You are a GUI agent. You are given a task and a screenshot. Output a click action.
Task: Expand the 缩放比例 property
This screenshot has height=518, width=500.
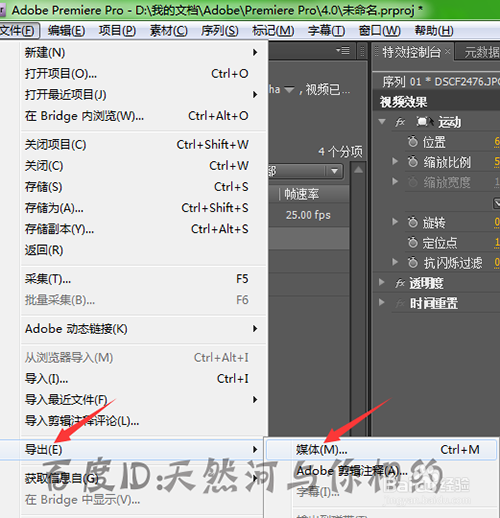click(x=395, y=162)
